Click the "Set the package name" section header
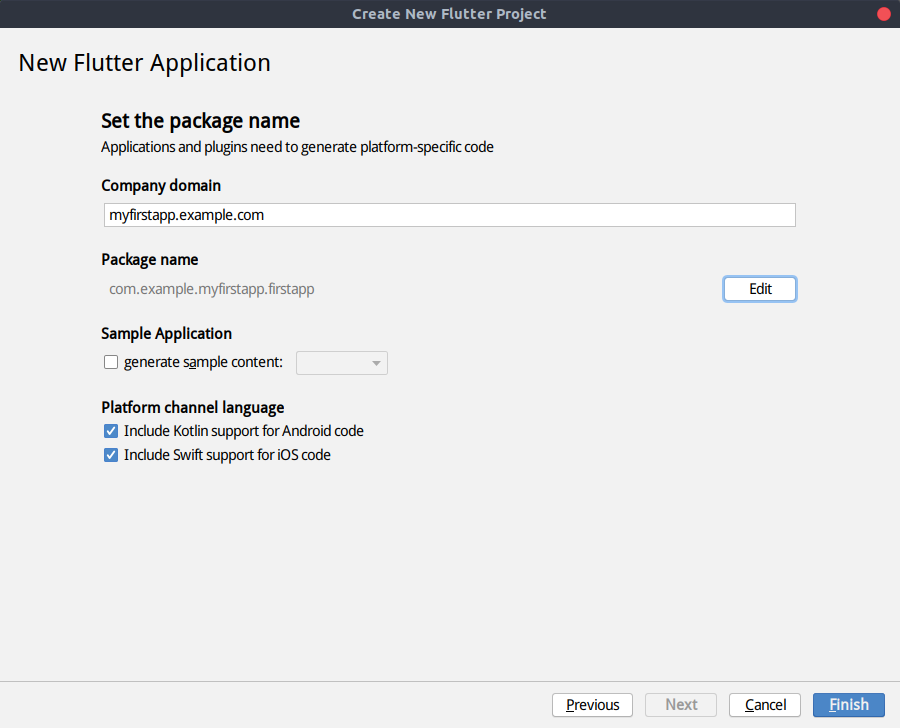Image resolution: width=900 pixels, height=728 pixels. [200, 120]
